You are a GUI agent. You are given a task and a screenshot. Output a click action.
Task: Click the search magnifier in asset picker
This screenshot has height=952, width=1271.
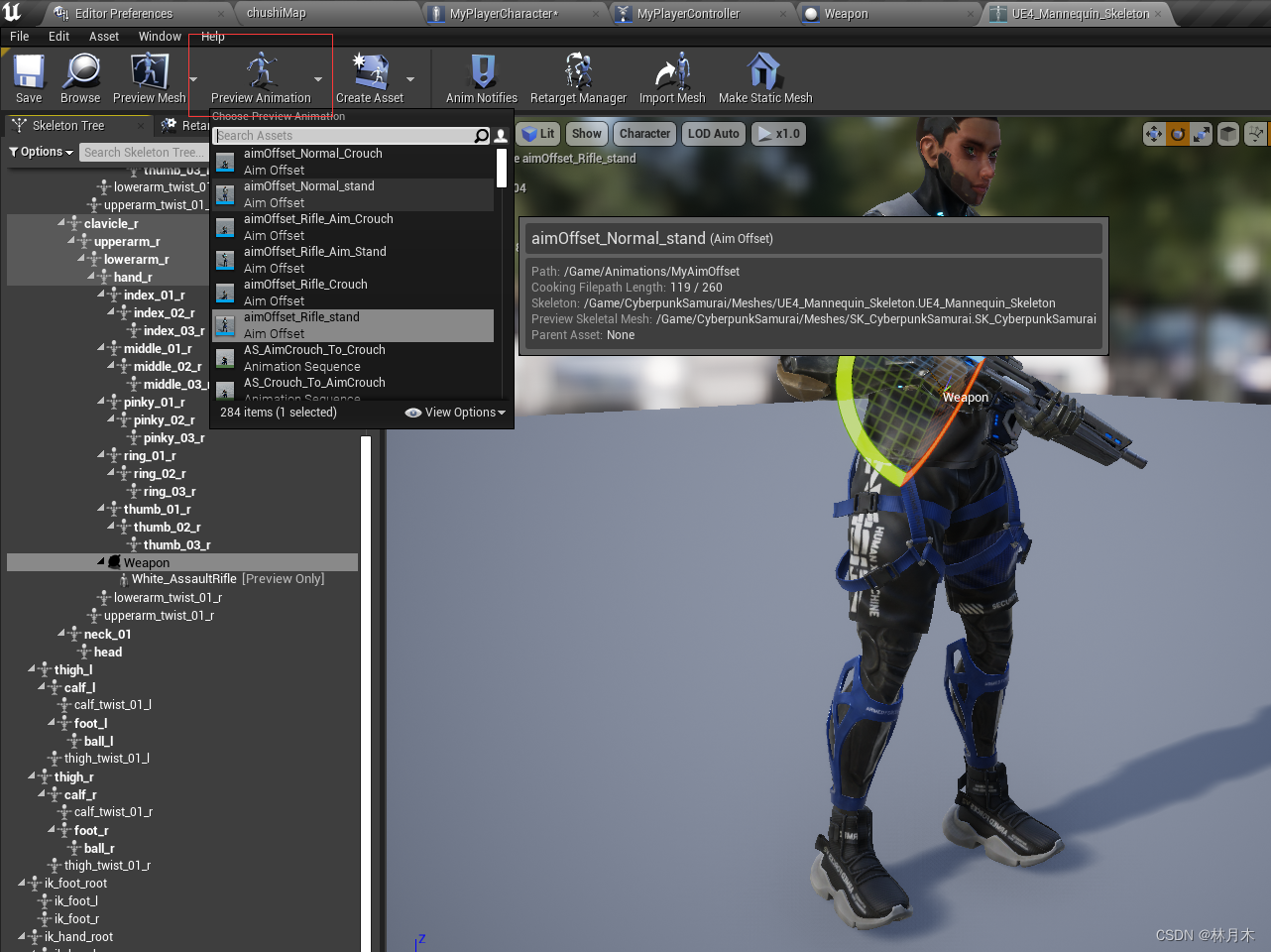[482, 136]
